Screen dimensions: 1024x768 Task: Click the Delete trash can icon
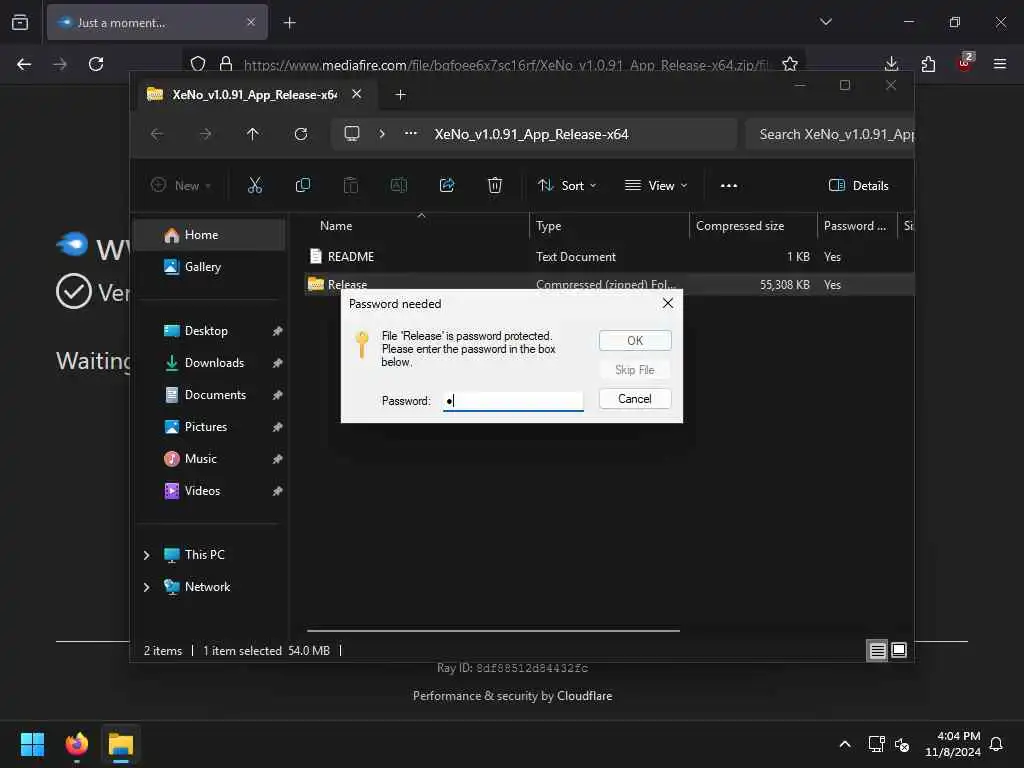[x=495, y=185]
